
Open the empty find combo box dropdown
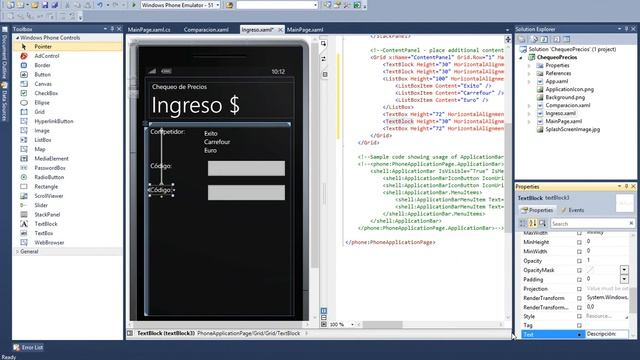click(315, 5)
